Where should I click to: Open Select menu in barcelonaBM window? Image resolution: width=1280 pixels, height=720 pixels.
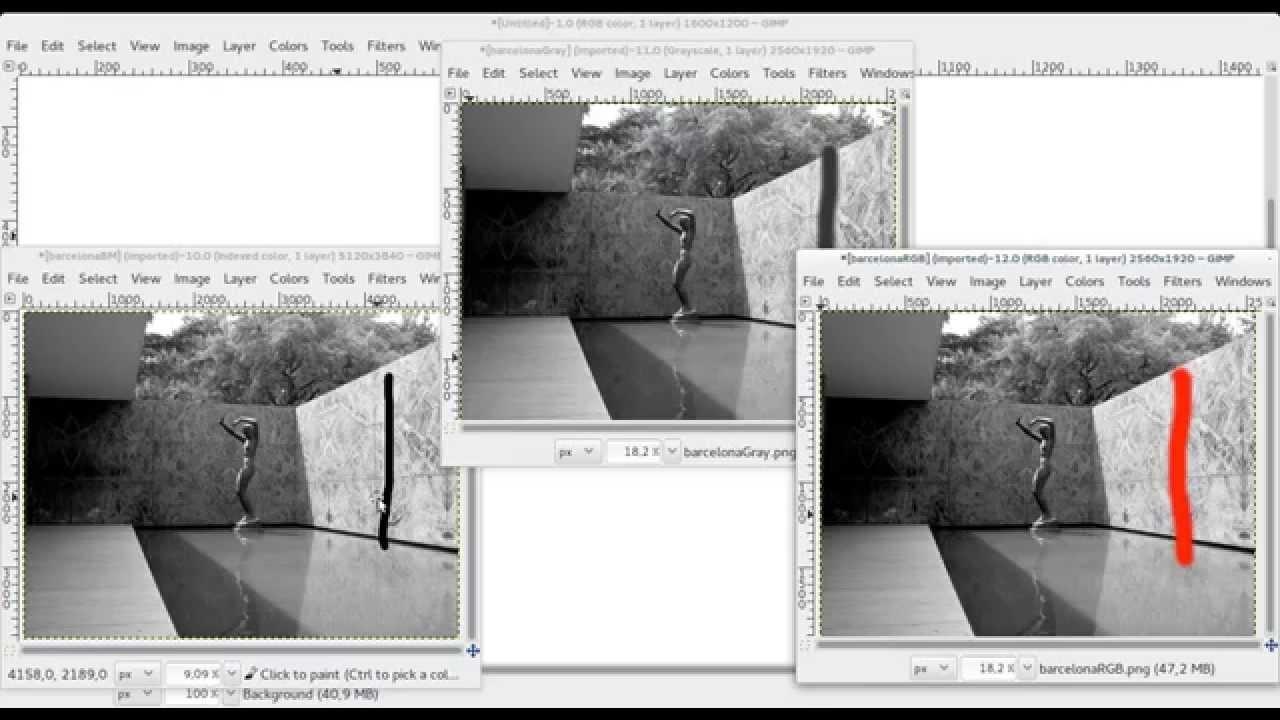(x=98, y=279)
